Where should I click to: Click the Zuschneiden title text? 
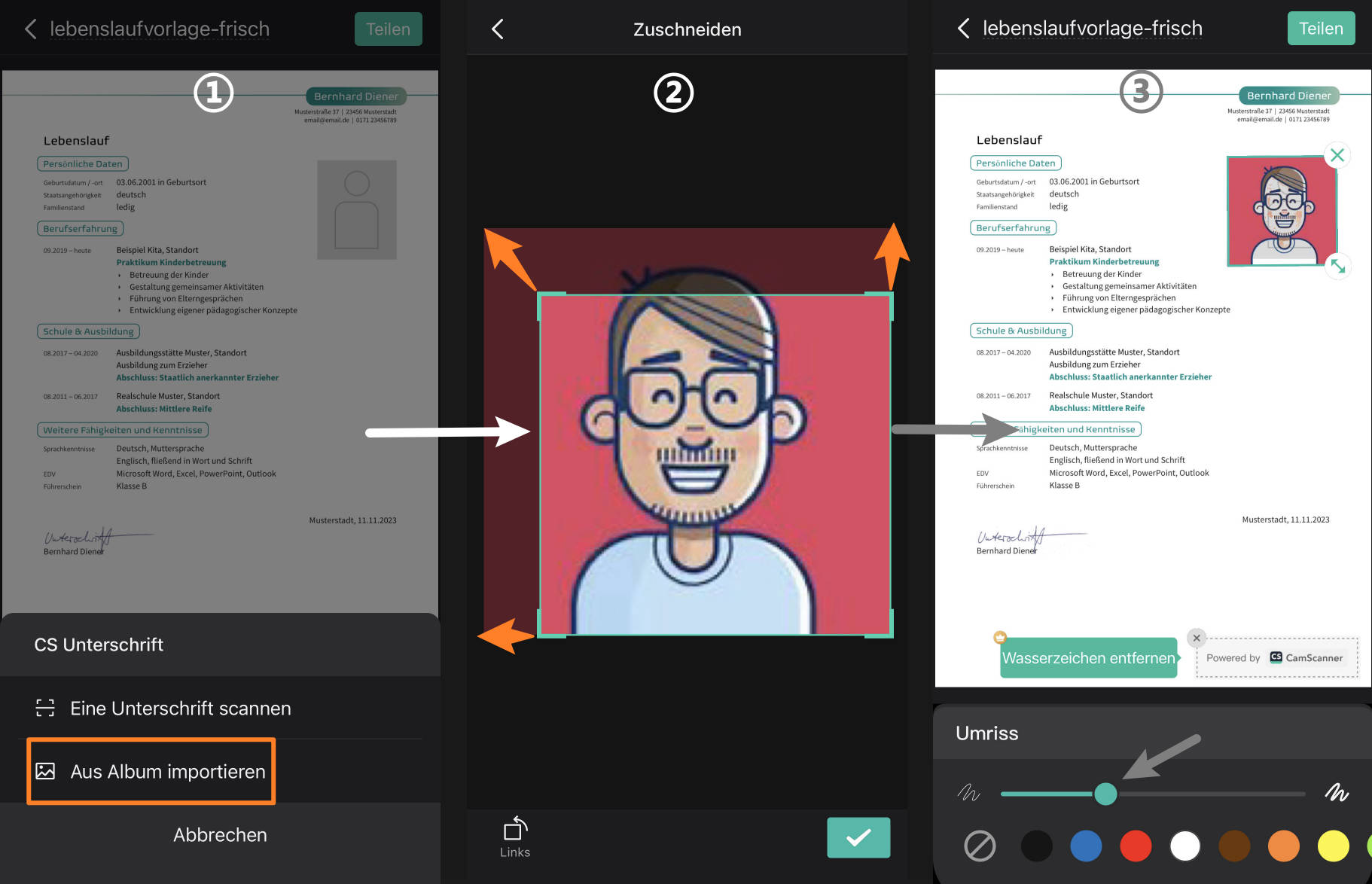(687, 29)
